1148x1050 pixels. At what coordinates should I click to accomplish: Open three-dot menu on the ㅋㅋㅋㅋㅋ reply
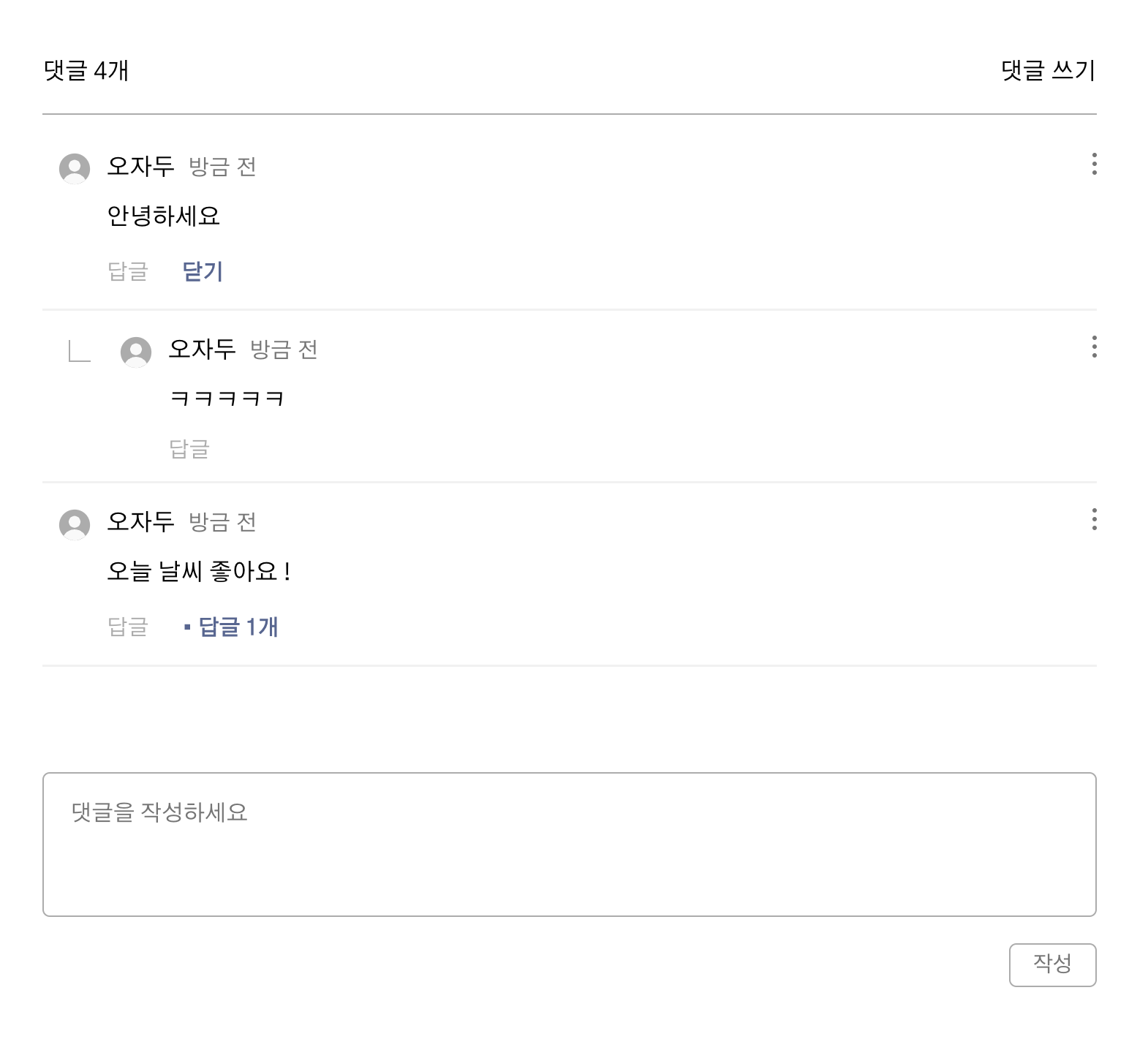click(x=1094, y=347)
